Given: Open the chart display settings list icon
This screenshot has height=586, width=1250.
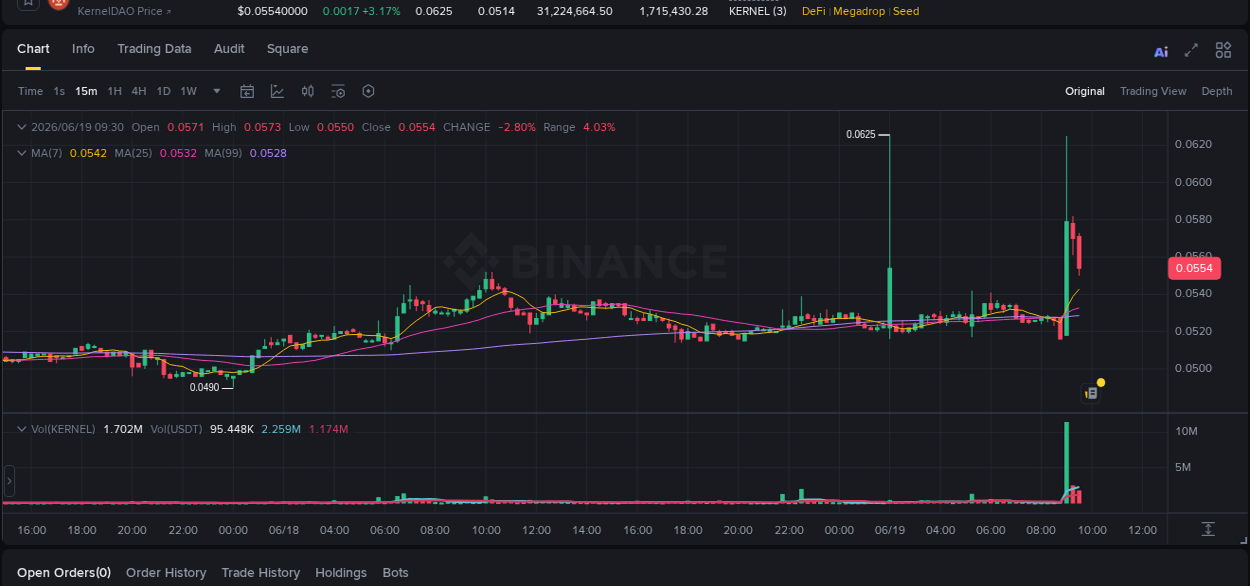Looking at the screenshot, I should [x=338, y=91].
